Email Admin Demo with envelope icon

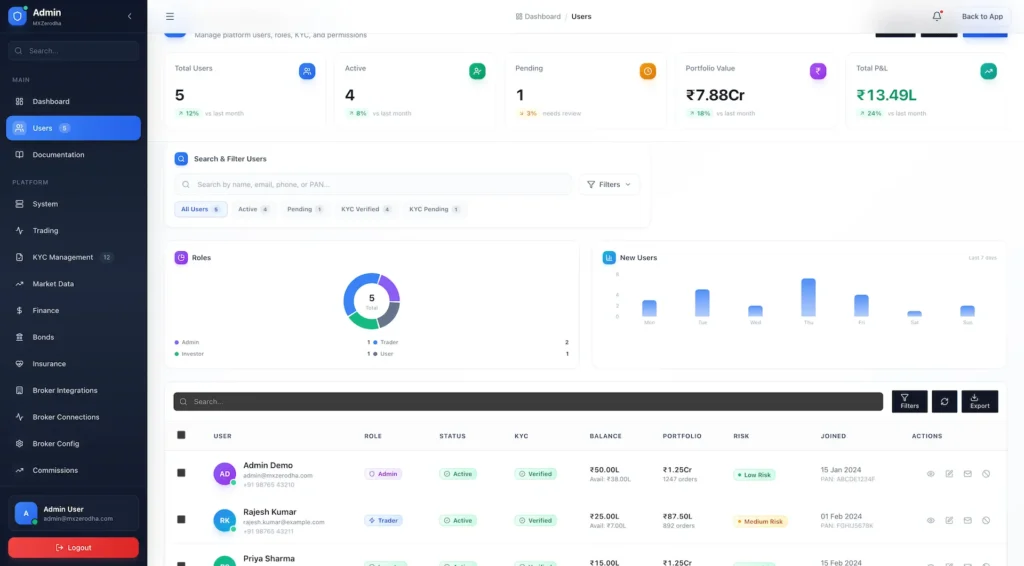(x=967, y=474)
